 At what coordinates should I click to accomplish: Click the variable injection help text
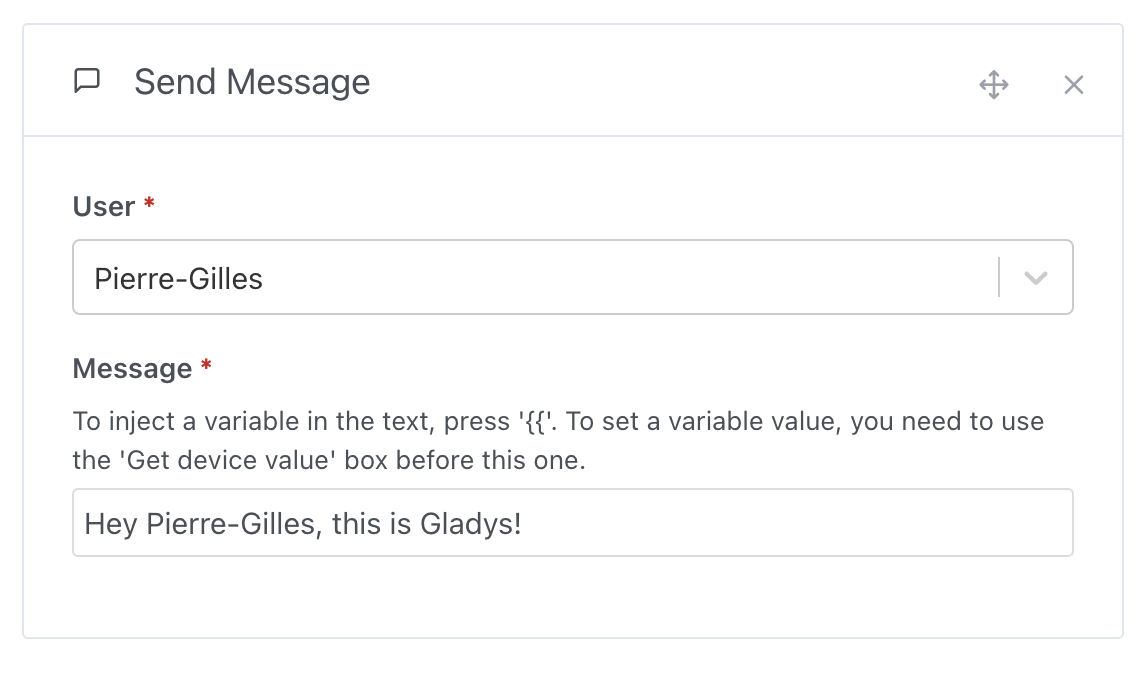click(557, 440)
